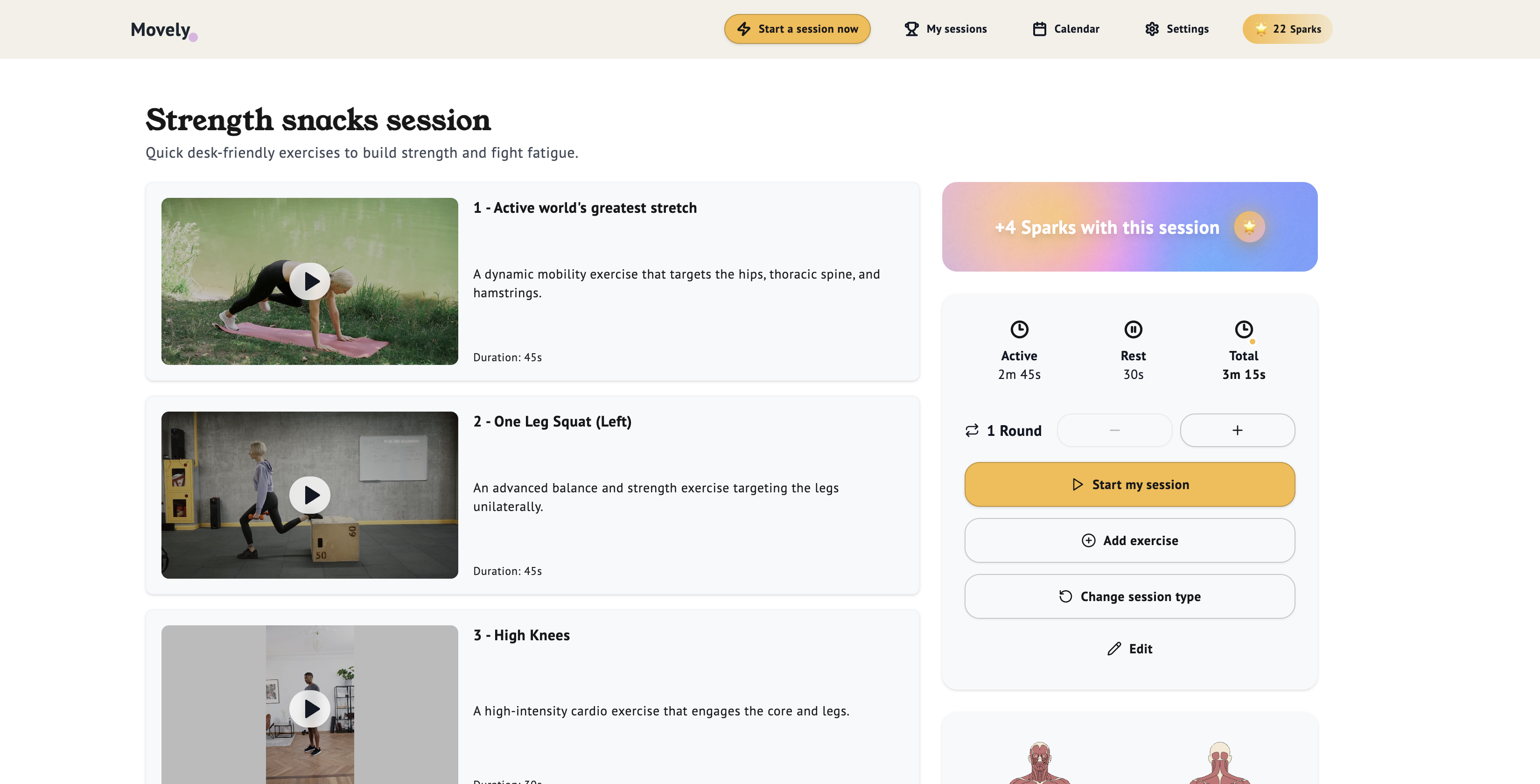Click the pause icon above Rest time
Screen dimensions: 1540x784
point(1134,329)
